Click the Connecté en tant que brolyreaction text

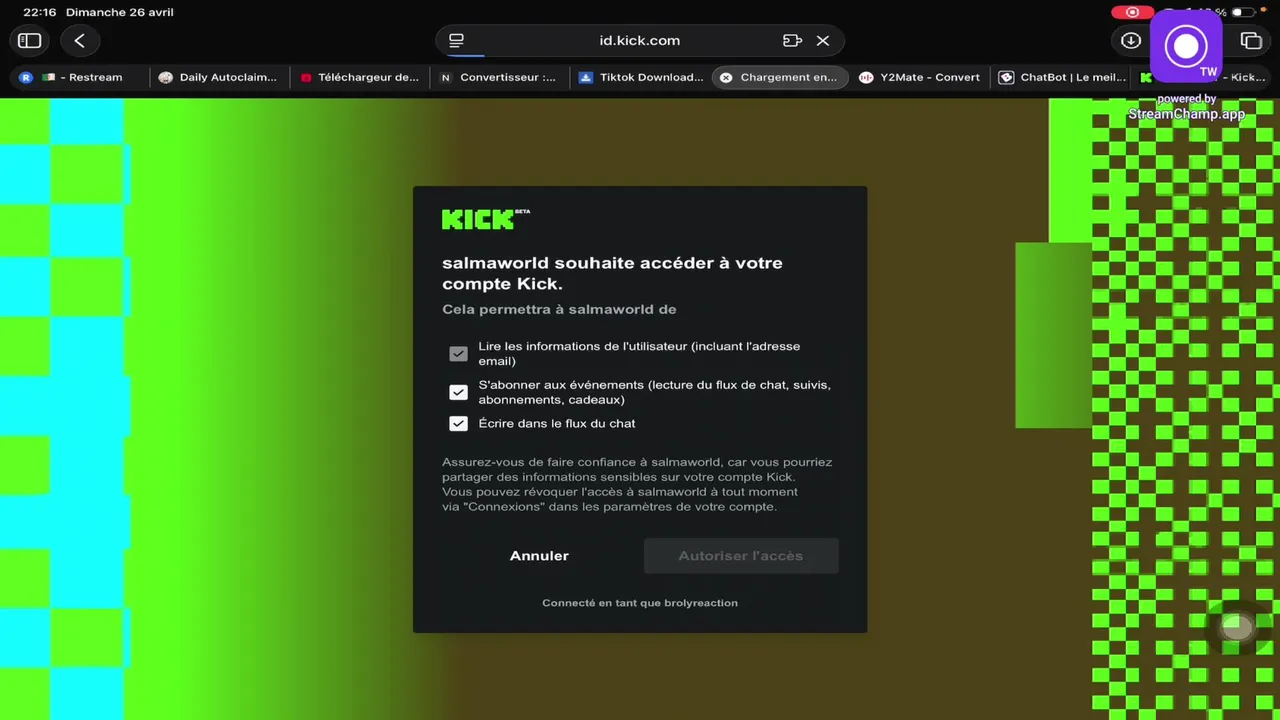tap(640, 603)
